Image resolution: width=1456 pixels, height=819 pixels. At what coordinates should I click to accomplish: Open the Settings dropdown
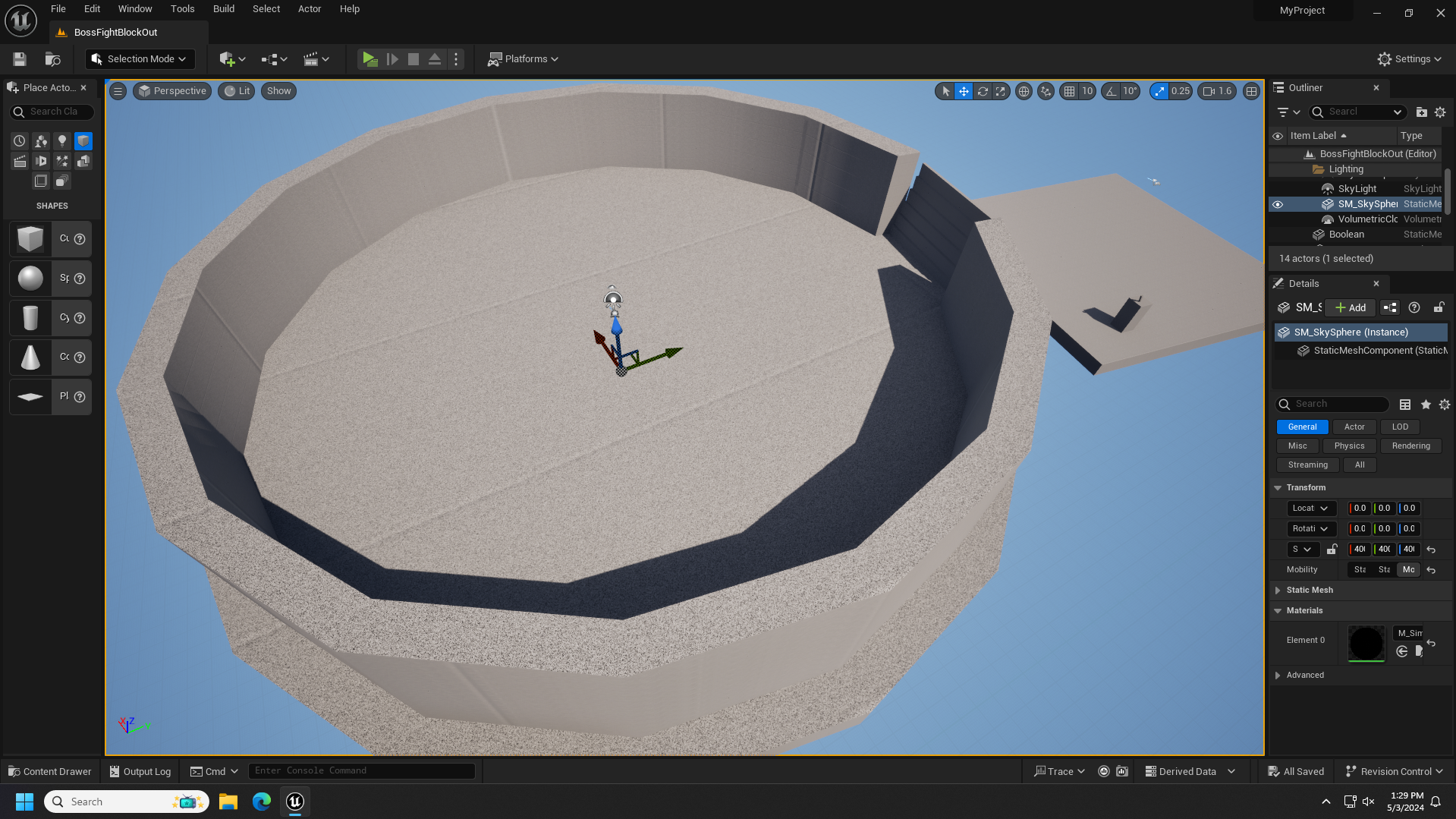[x=1409, y=59]
